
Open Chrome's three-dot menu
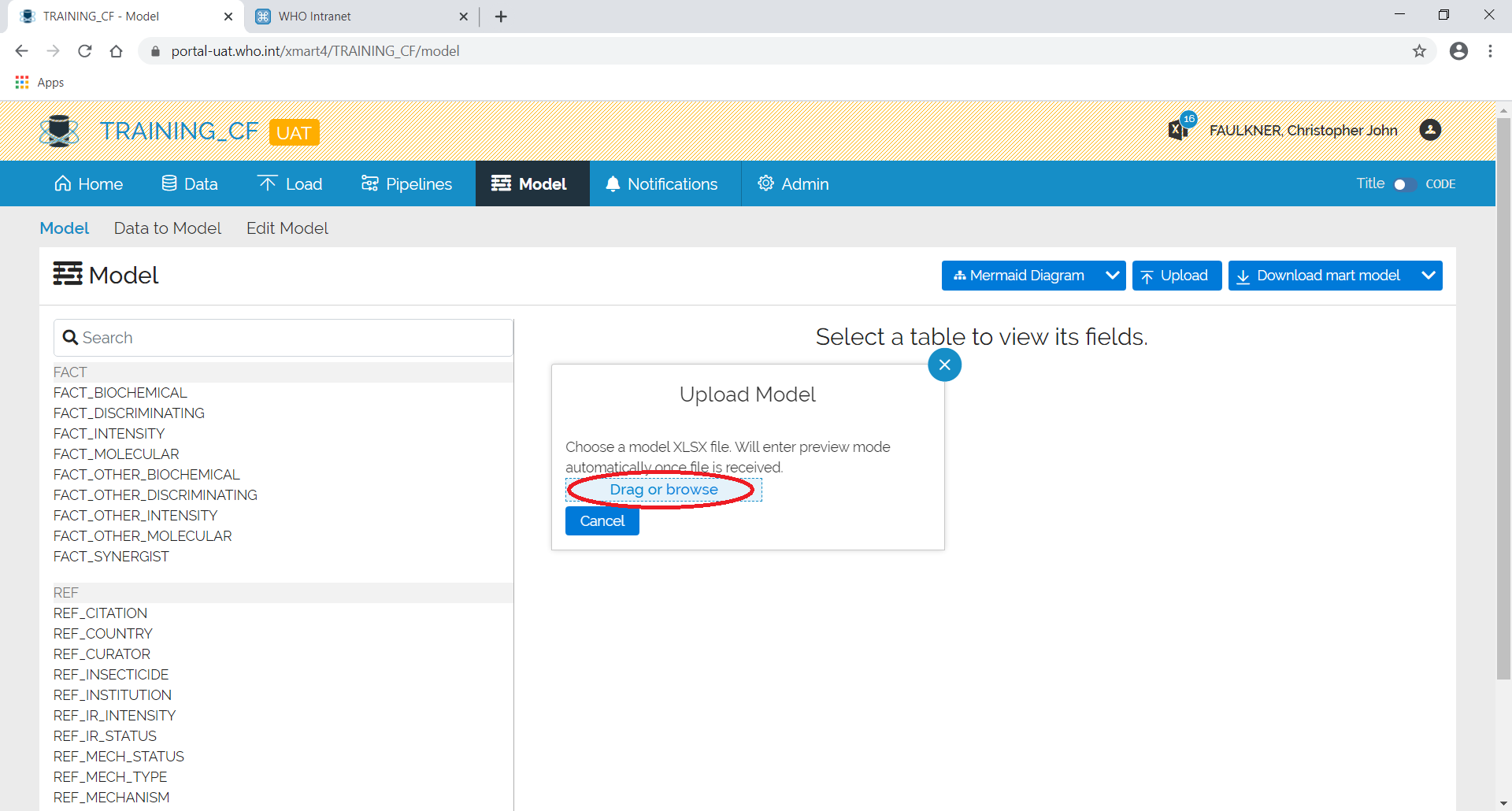1491,51
